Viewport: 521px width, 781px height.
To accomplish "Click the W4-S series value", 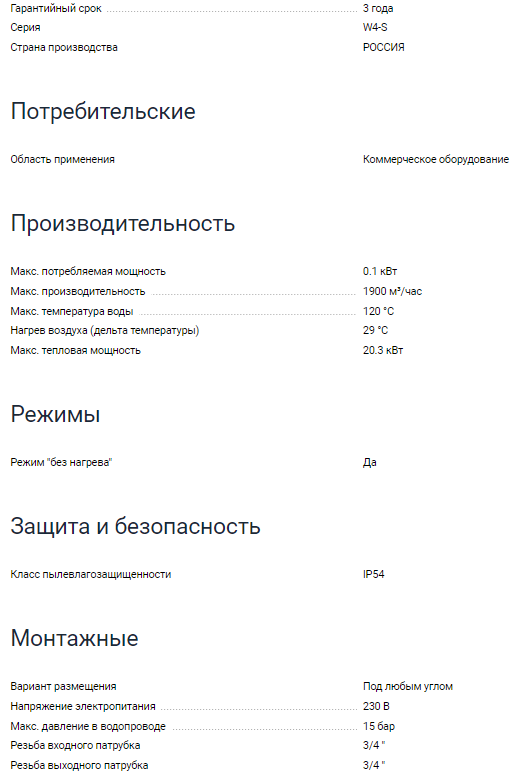I will coord(375,27).
